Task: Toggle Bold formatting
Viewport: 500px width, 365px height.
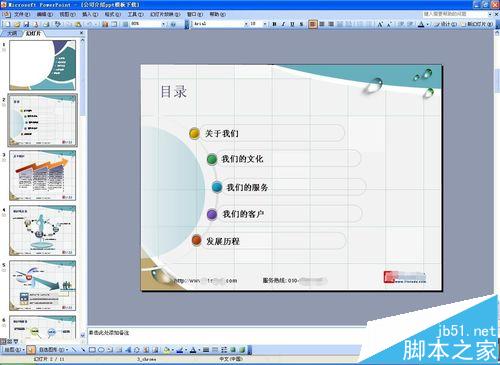Action: 274,24
